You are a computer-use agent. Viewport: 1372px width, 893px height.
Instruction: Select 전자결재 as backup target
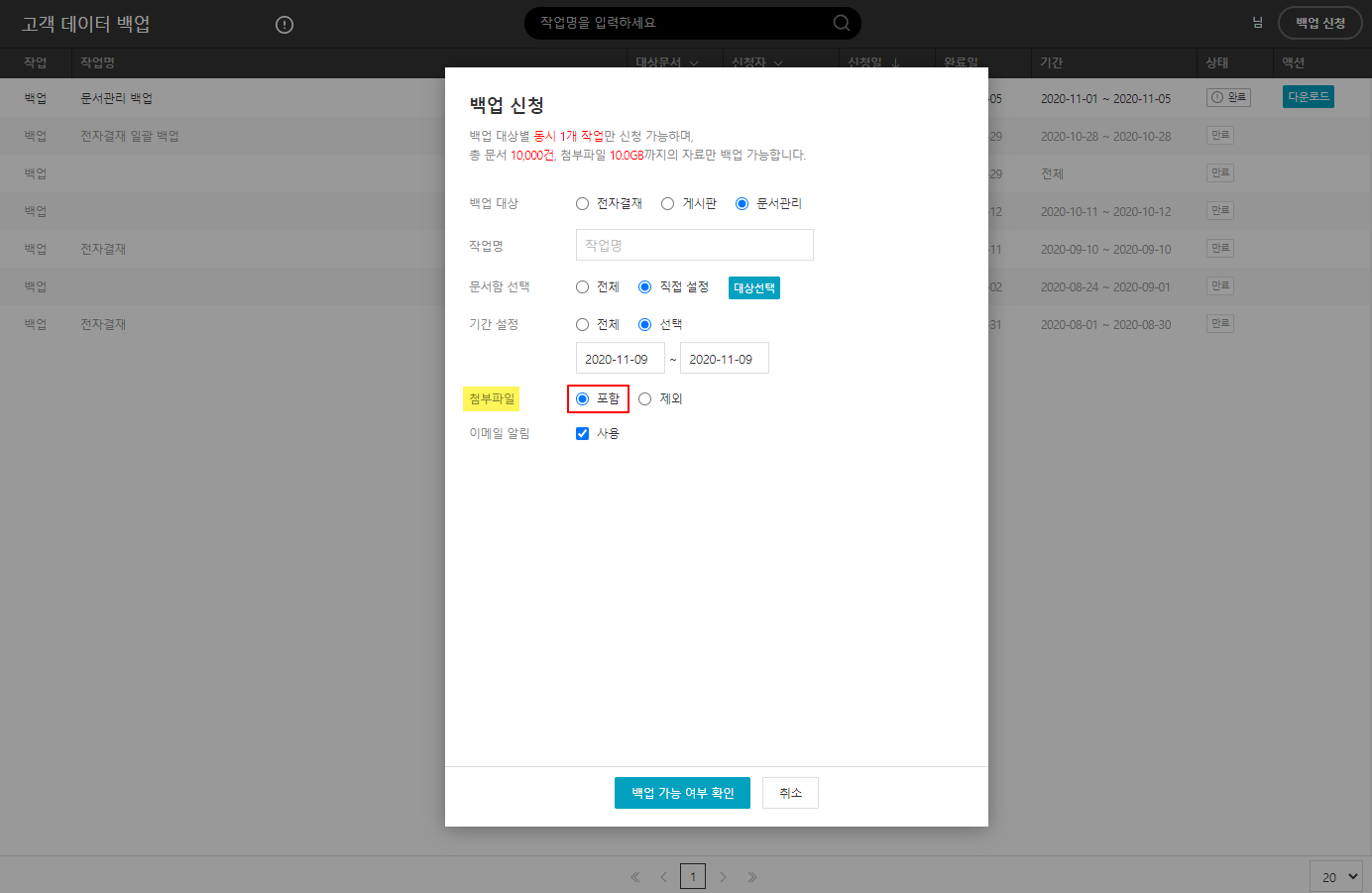tap(583, 204)
